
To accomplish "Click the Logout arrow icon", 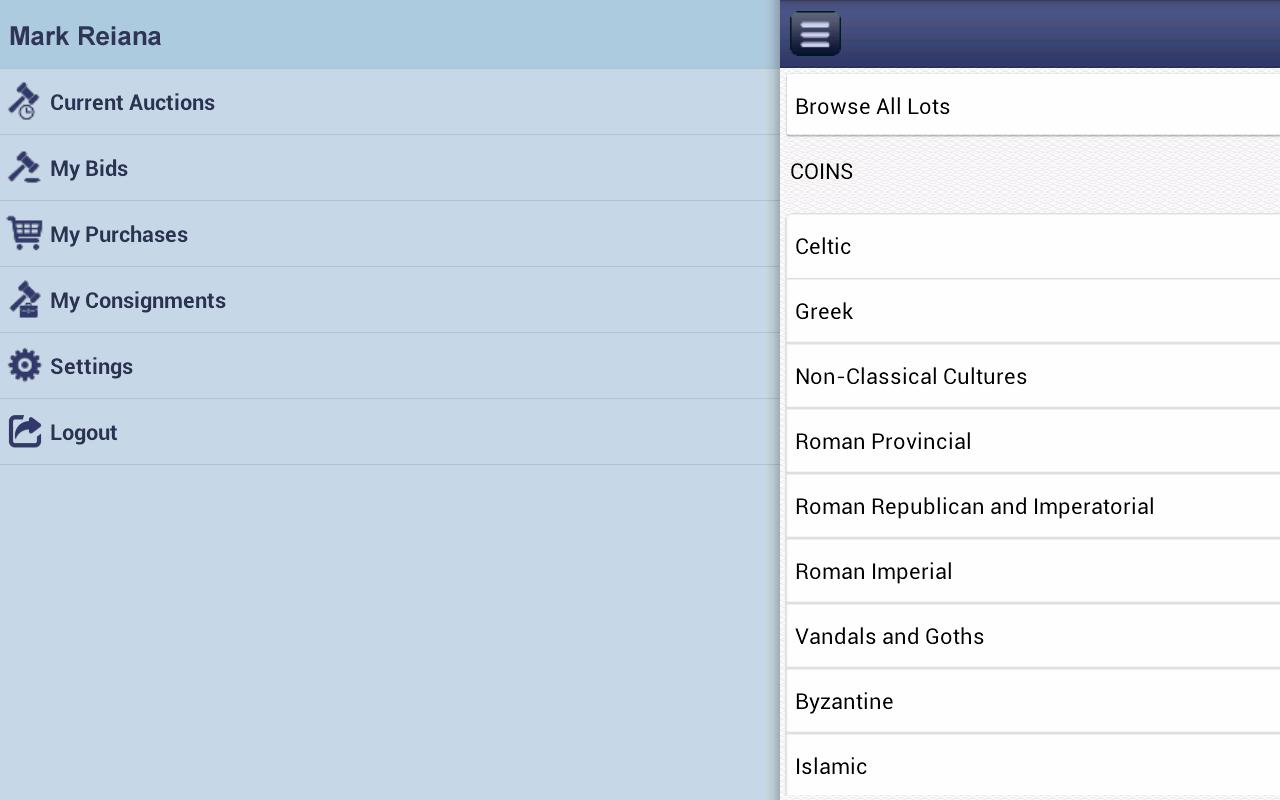I will click(24, 432).
